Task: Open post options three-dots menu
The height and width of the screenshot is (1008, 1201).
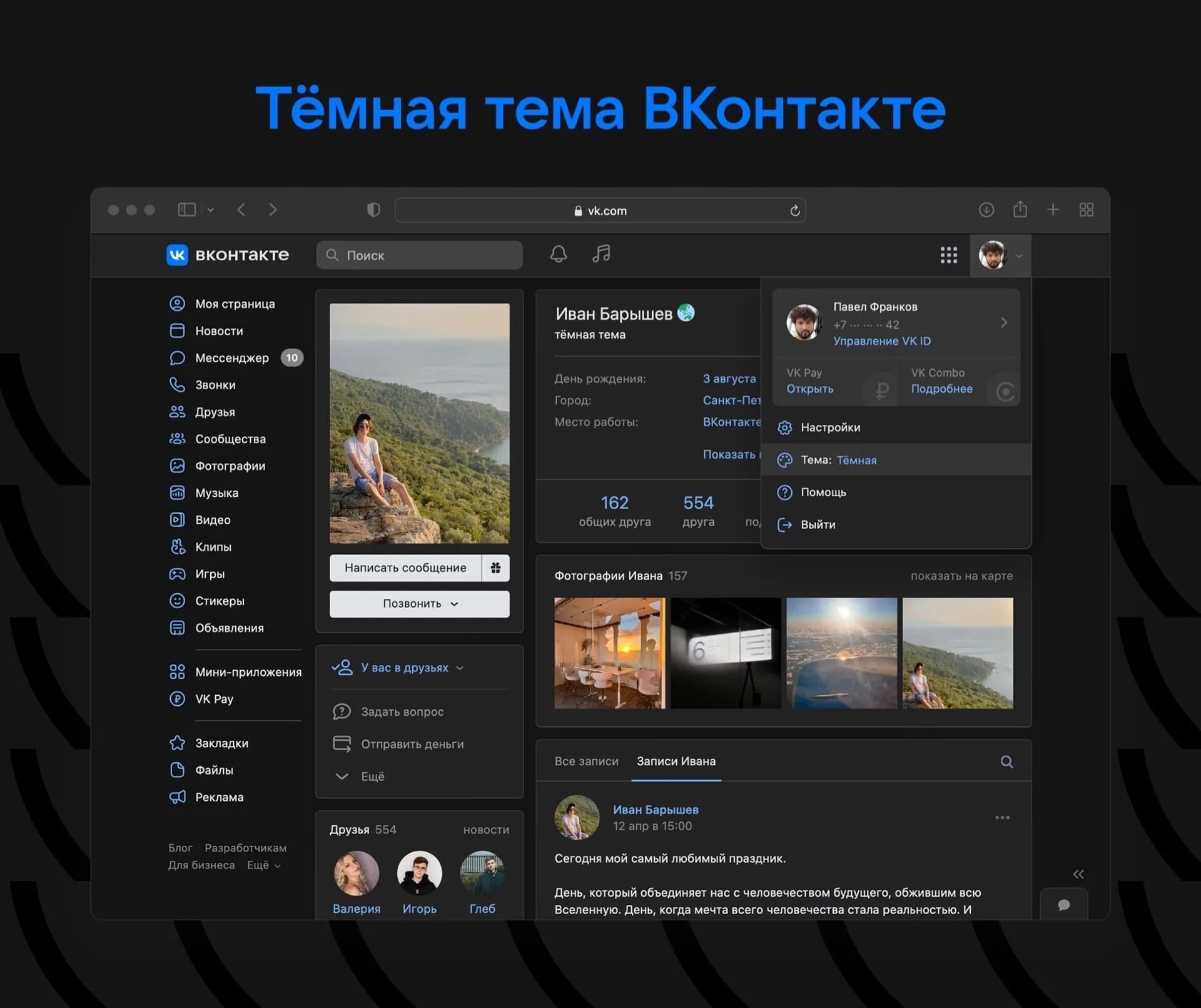Action: 1002,817
